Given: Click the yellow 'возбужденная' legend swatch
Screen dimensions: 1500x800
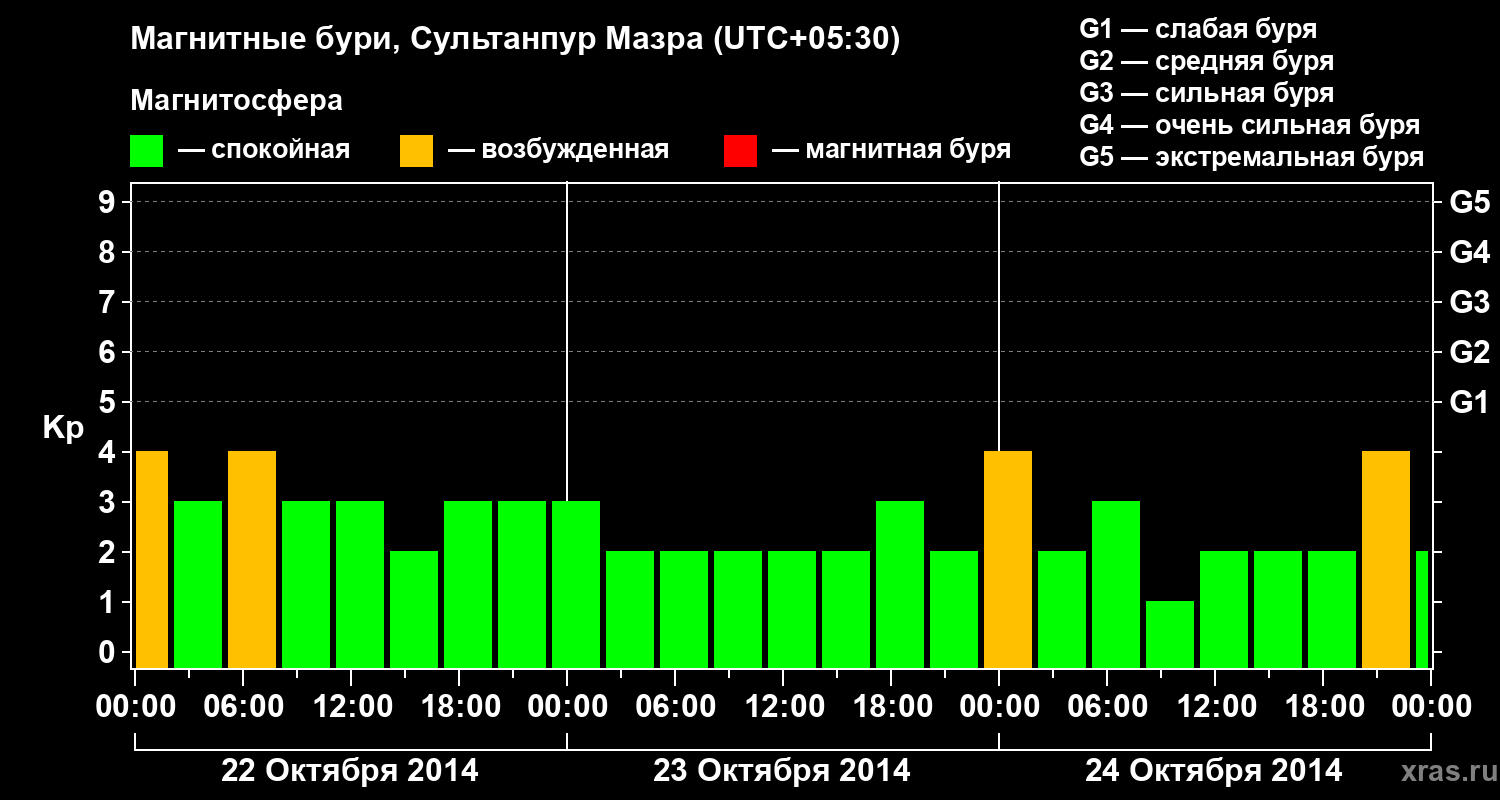Looking at the screenshot, I should tap(417, 151).
